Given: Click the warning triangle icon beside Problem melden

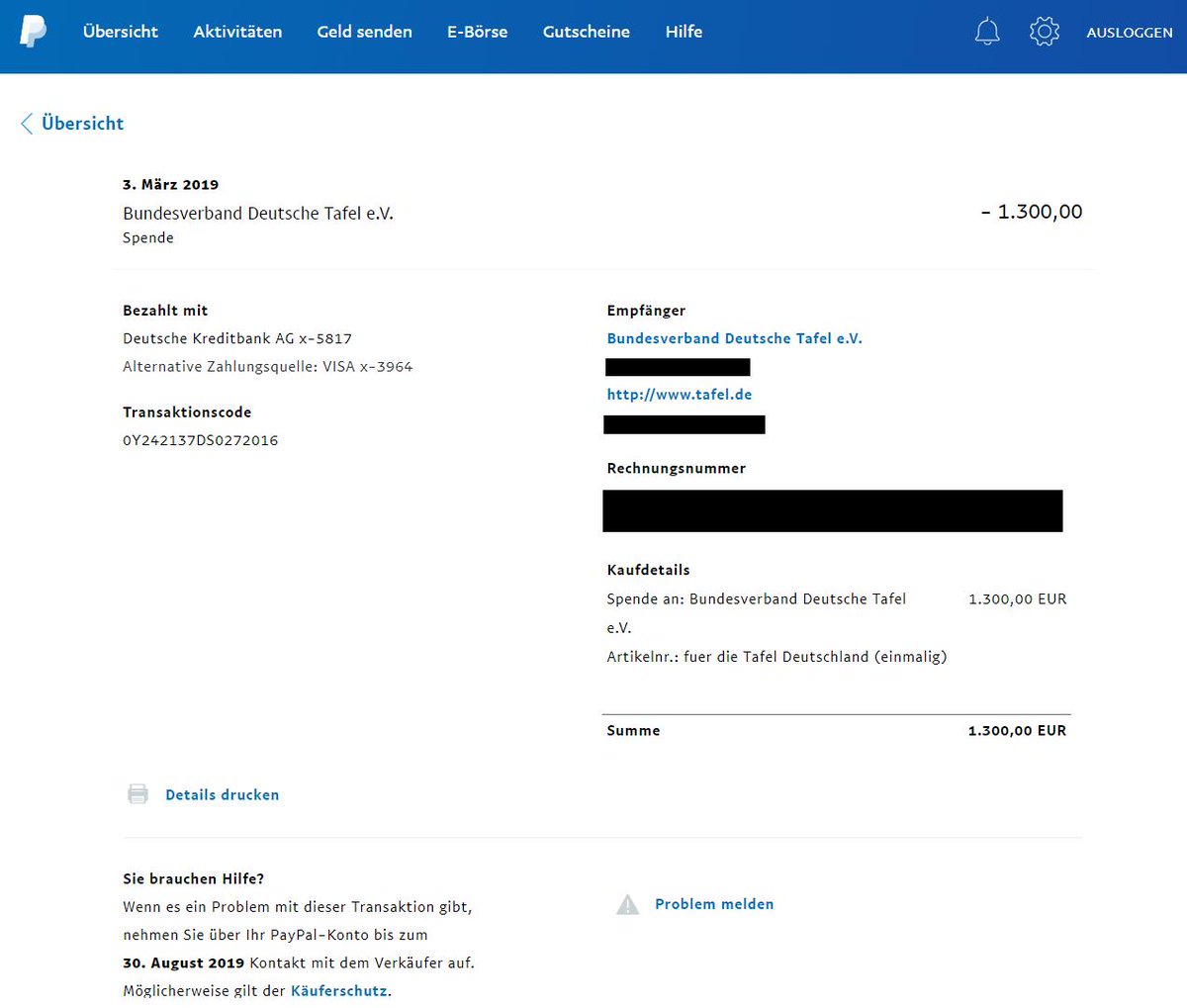Looking at the screenshot, I should click(628, 904).
